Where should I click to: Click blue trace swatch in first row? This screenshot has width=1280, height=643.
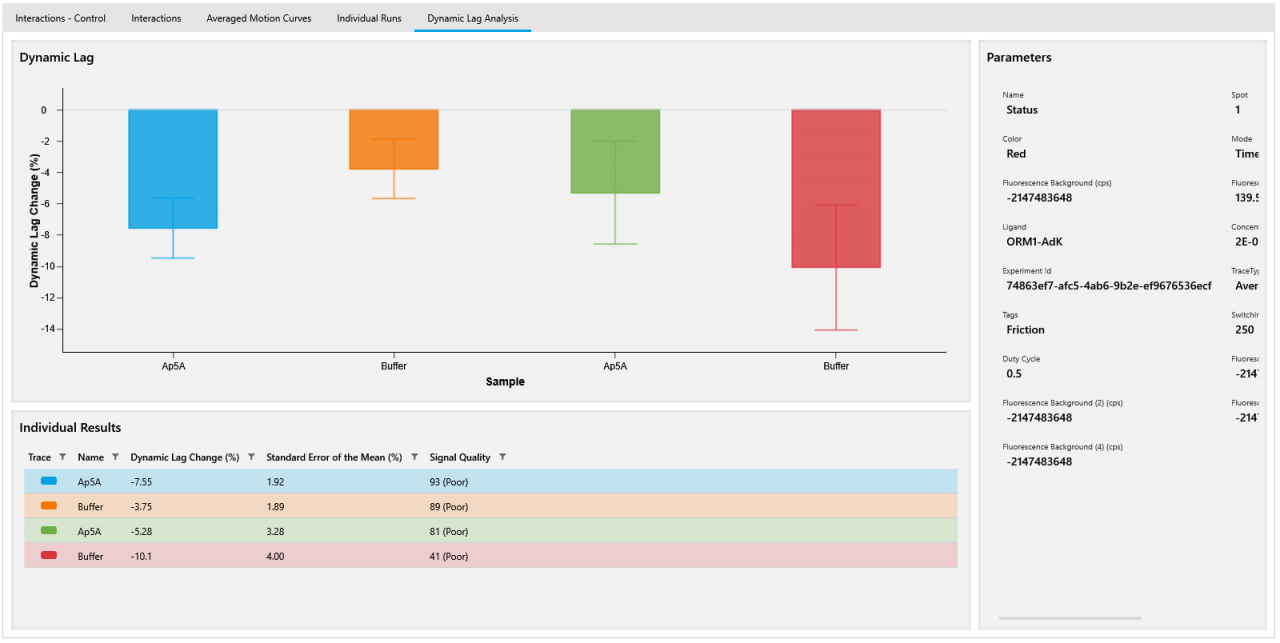(x=48, y=481)
